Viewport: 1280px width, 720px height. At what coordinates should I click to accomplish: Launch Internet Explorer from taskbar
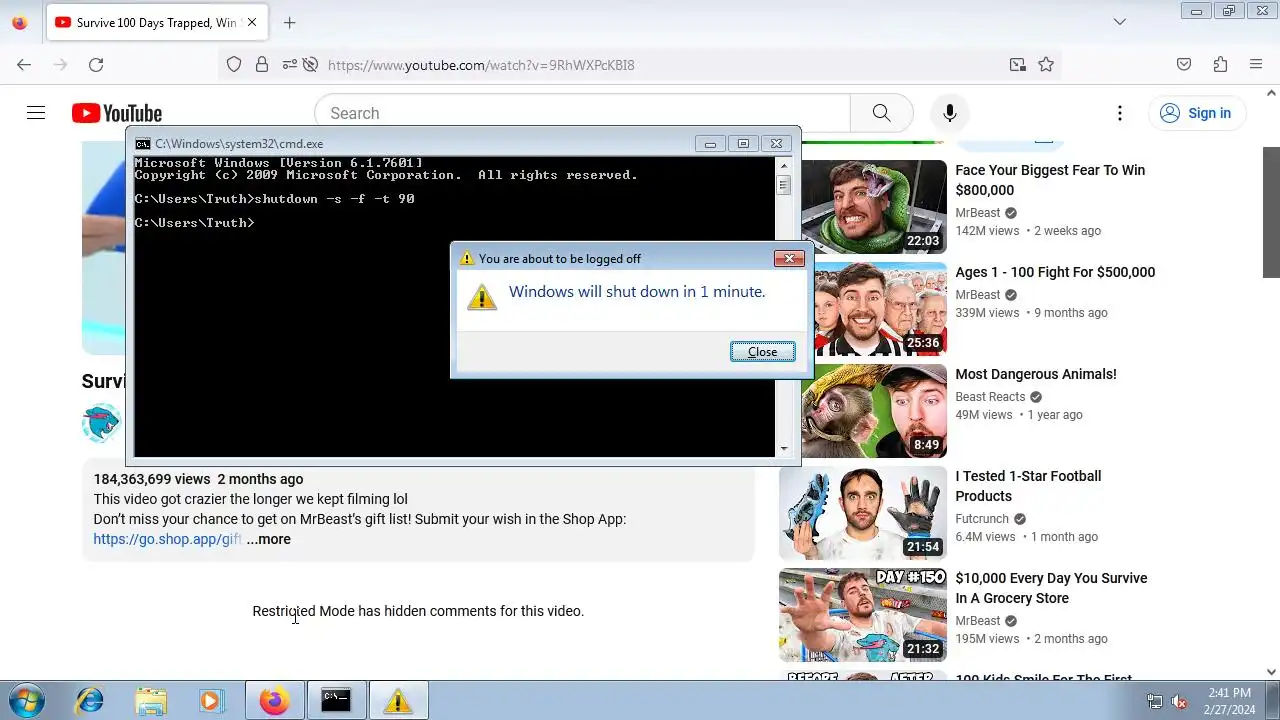90,701
